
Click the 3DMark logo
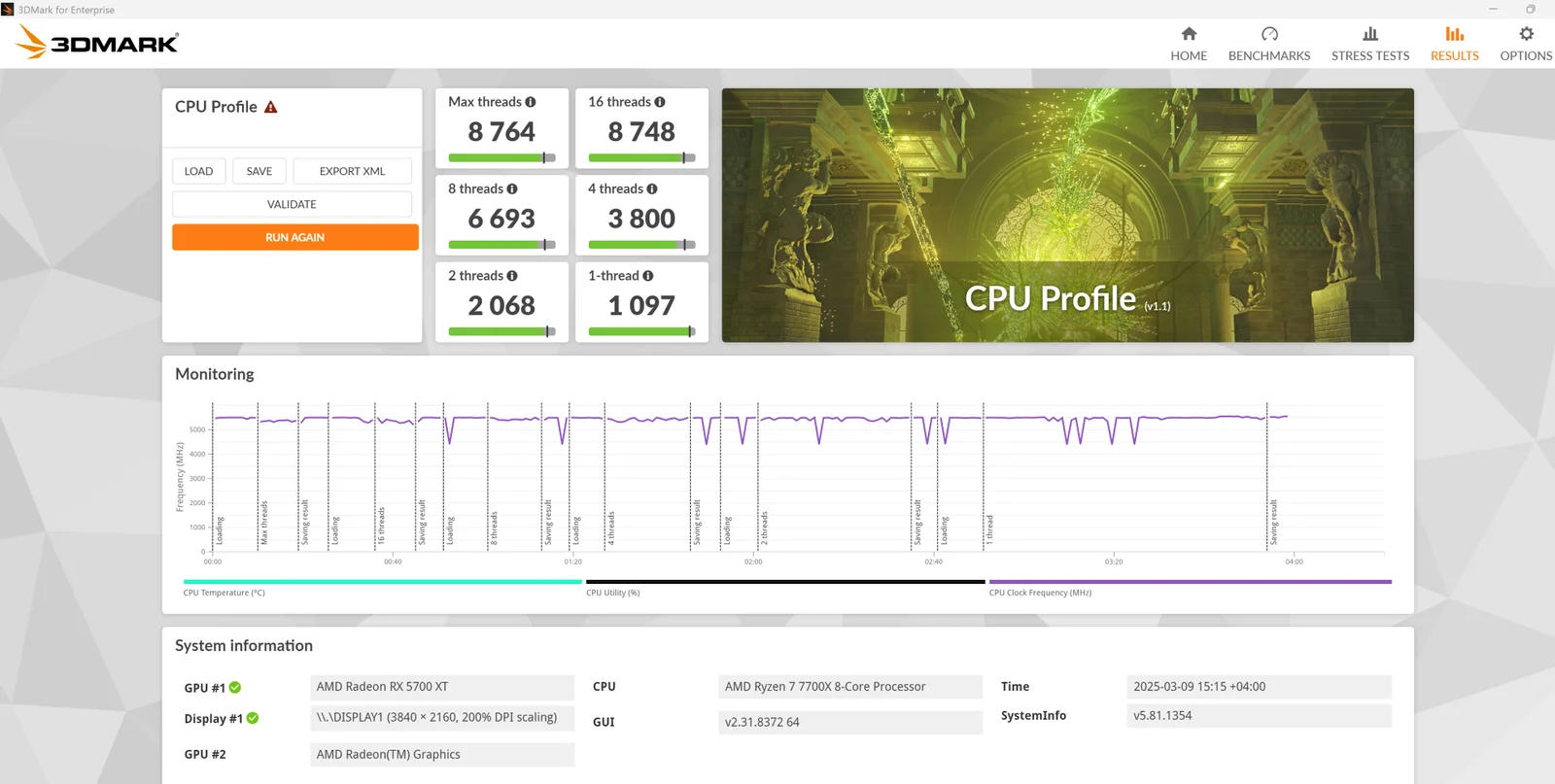click(97, 43)
